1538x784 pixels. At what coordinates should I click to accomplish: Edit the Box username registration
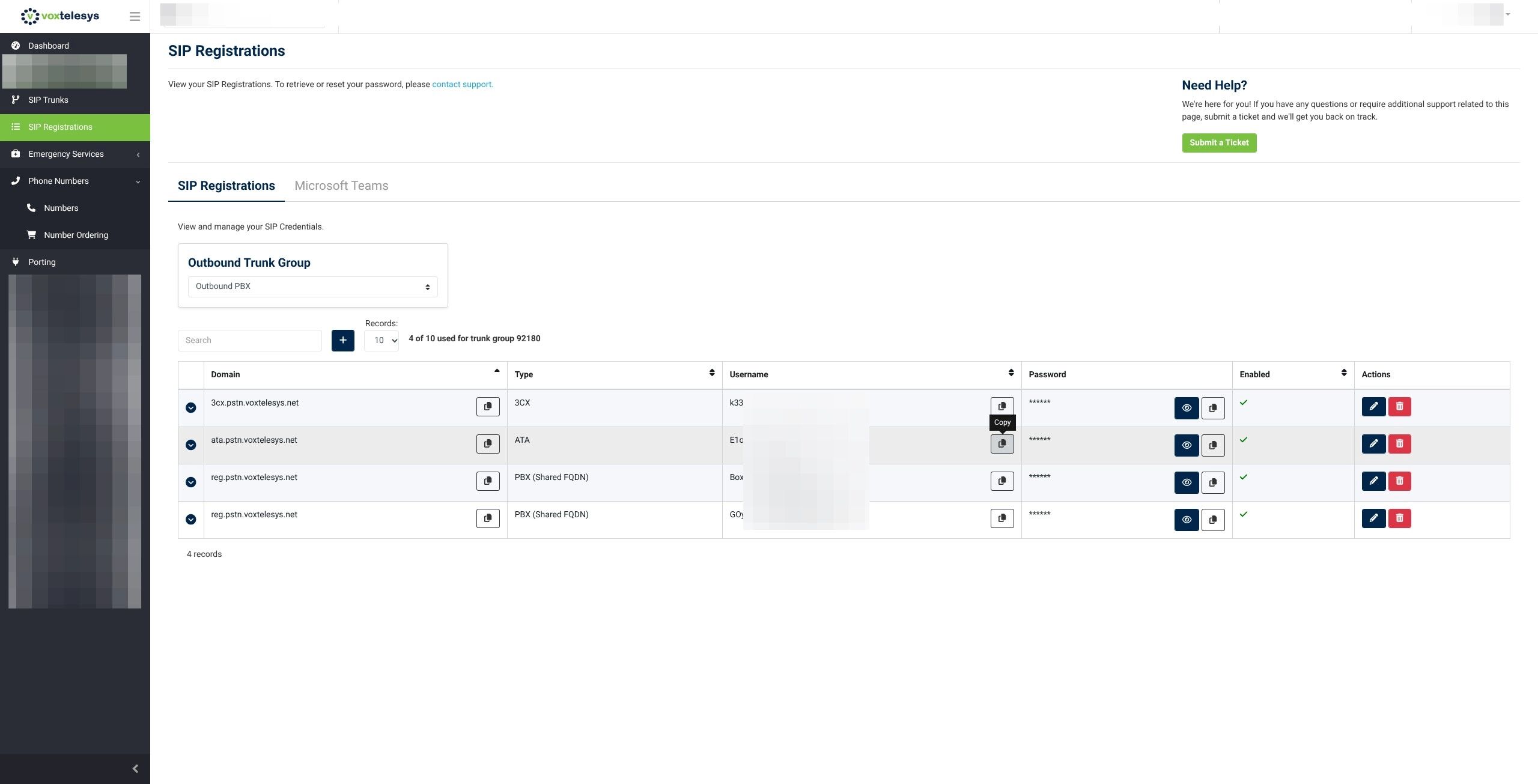[1373, 481]
